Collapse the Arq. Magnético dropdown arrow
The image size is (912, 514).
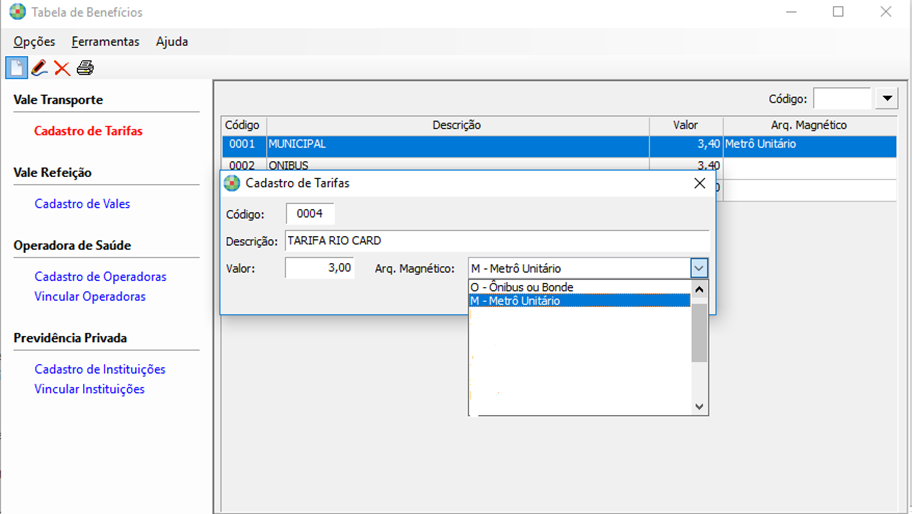[x=698, y=268]
